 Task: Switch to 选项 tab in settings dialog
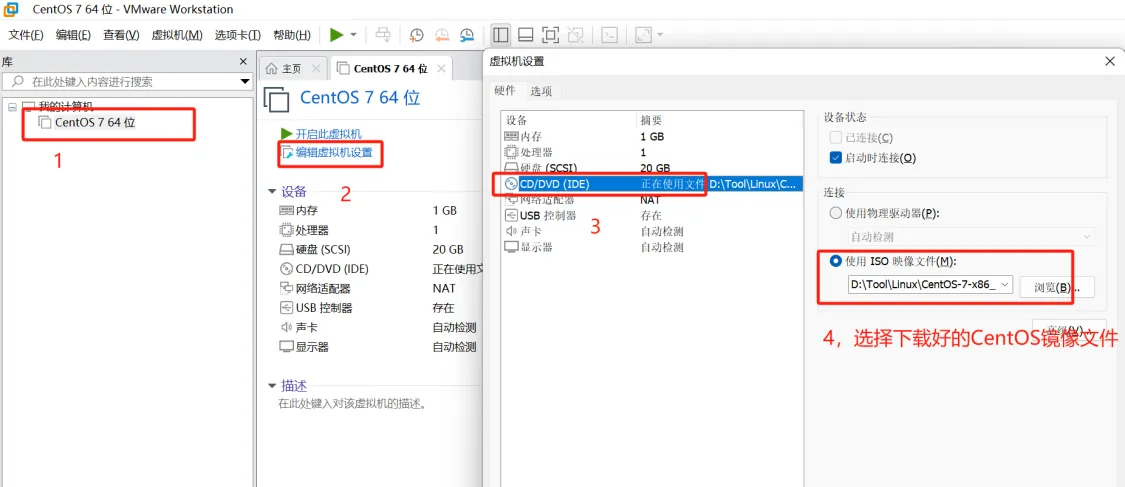(541, 91)
